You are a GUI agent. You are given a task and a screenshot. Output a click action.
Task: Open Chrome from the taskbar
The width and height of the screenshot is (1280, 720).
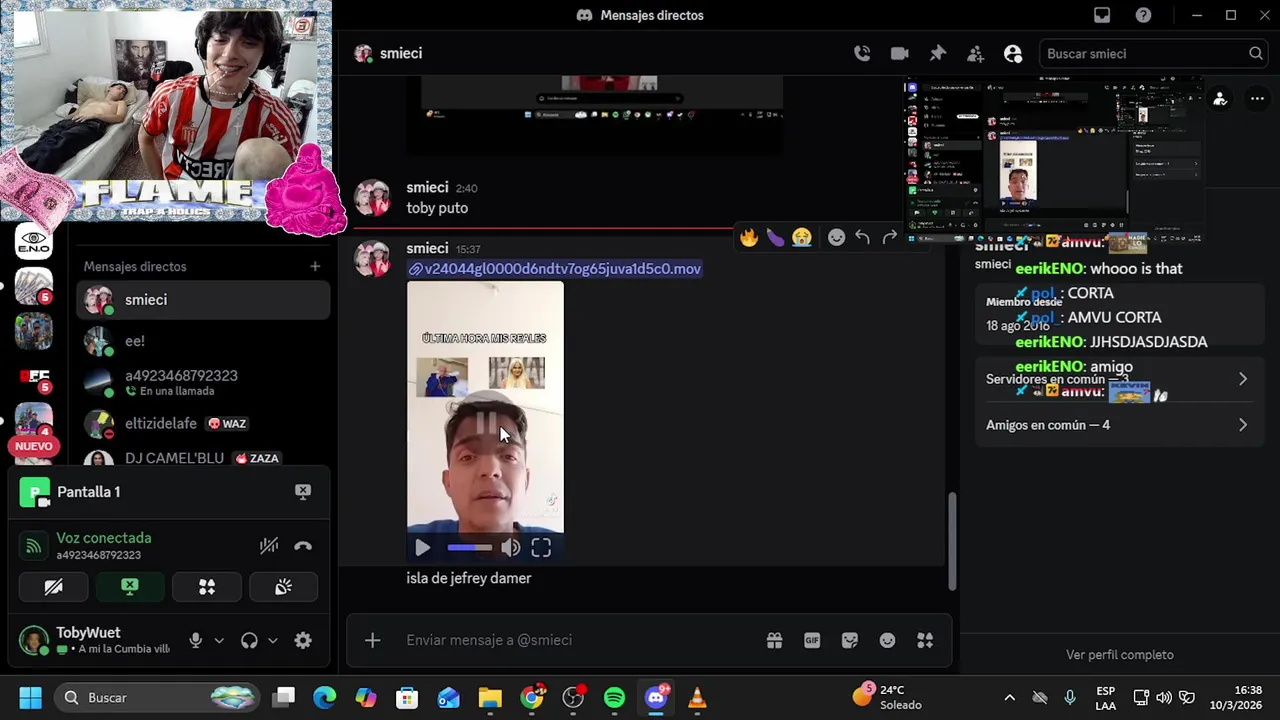[x=532, y=698]
